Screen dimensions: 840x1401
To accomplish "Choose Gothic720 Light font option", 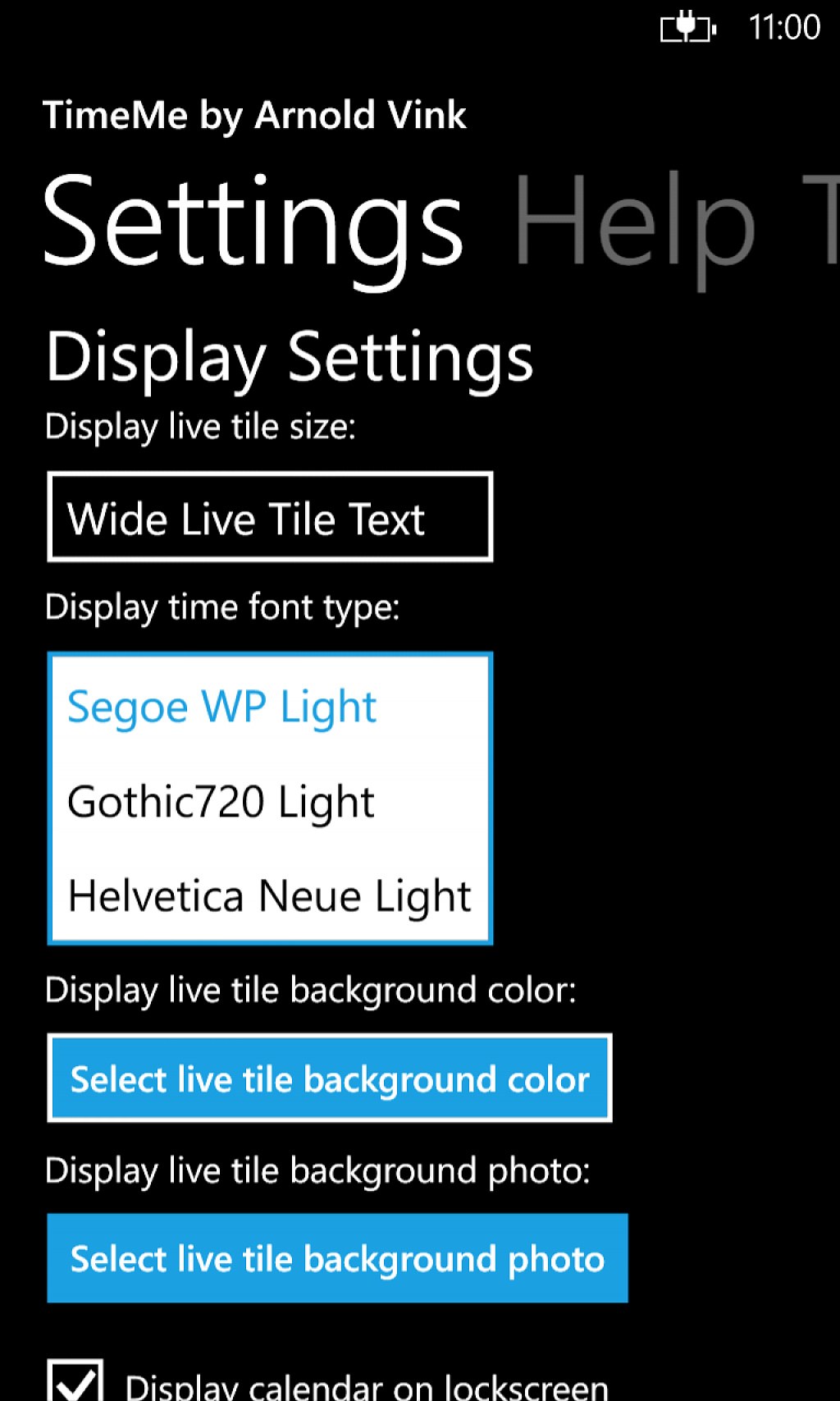I will click(x=270, y=801).
